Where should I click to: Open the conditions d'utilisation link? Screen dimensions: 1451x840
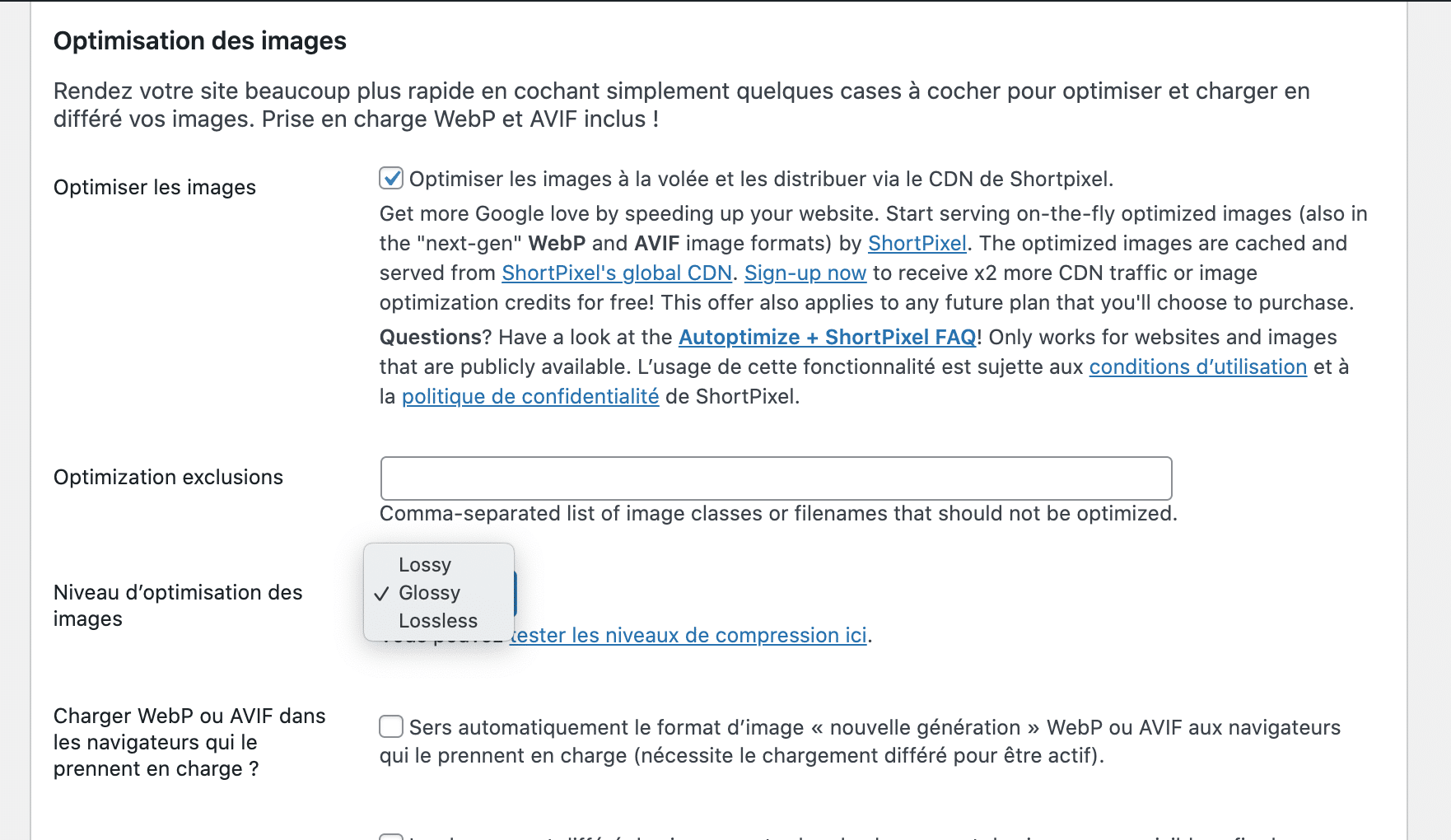(1197, 366)
